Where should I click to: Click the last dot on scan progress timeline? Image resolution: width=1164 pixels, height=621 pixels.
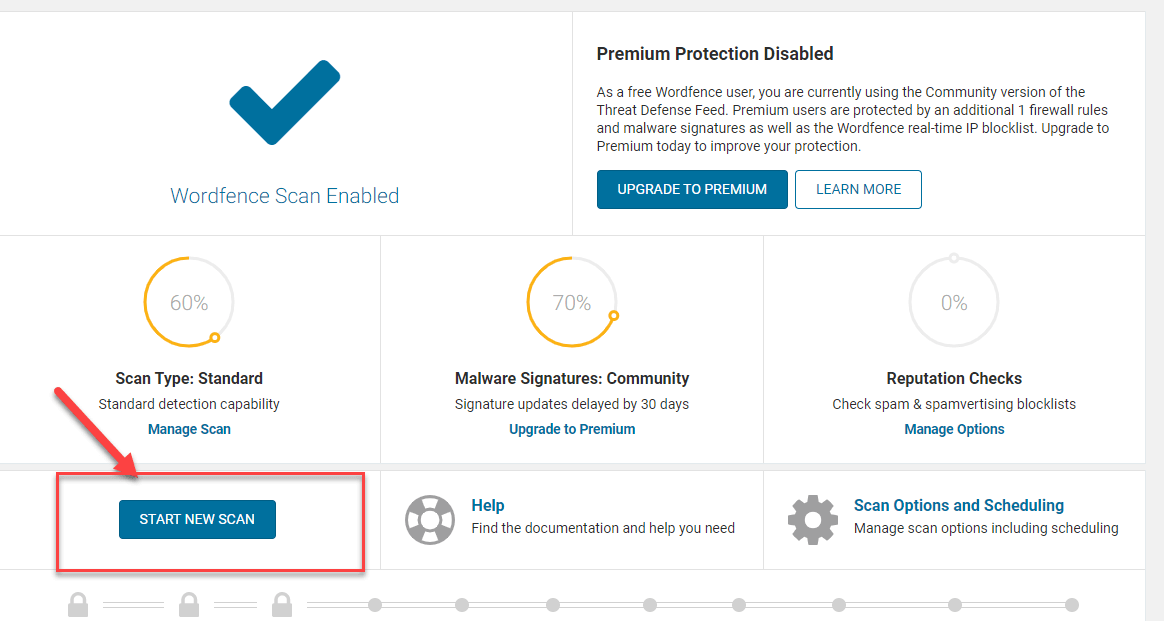pos(1072,605)
